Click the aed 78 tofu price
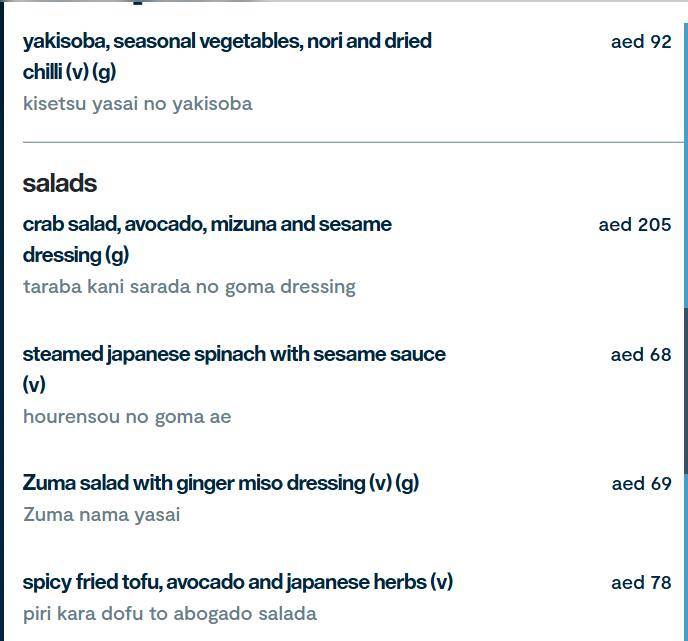 [x=641, y=583]
